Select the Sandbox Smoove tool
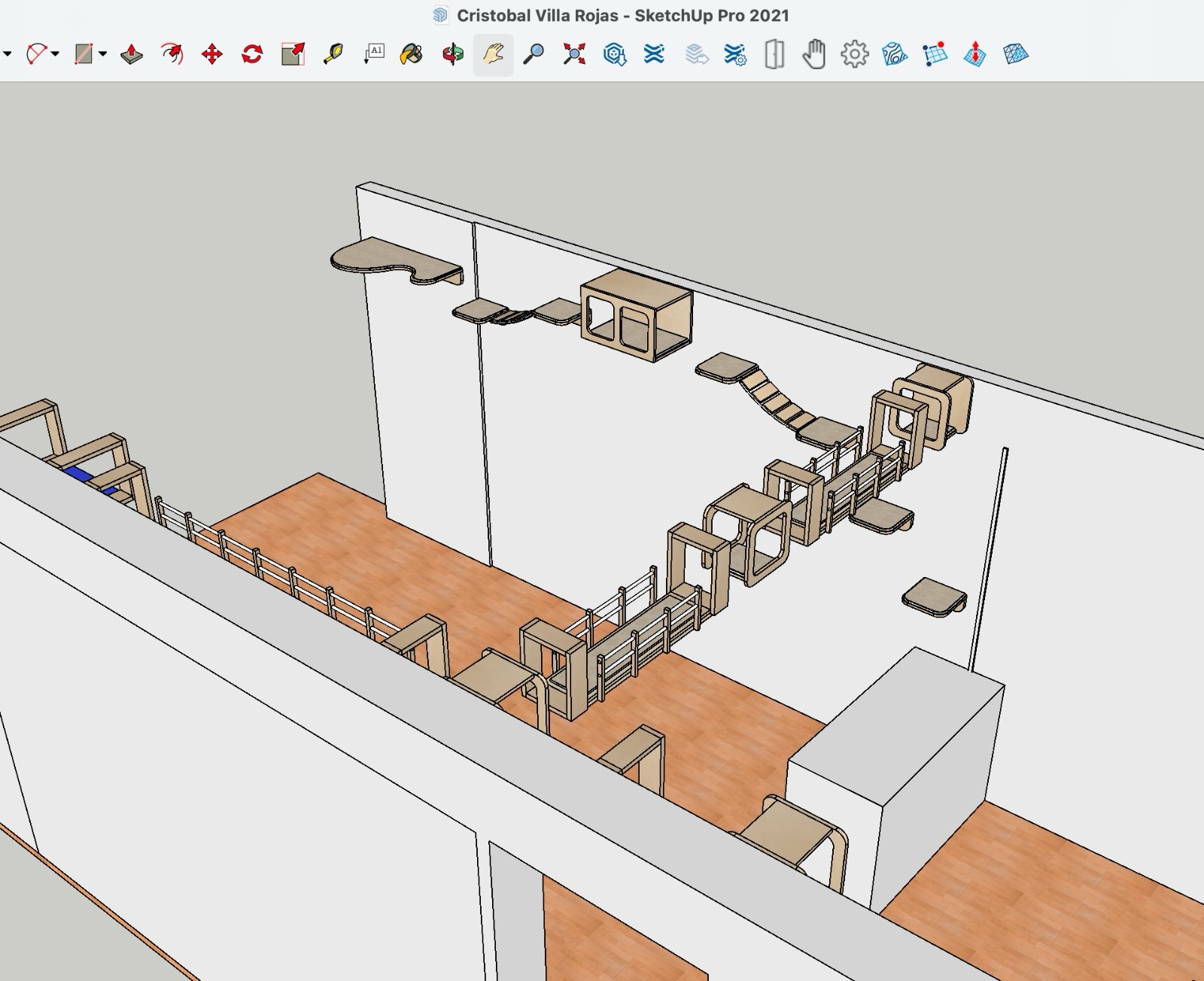 coord(975,54)
